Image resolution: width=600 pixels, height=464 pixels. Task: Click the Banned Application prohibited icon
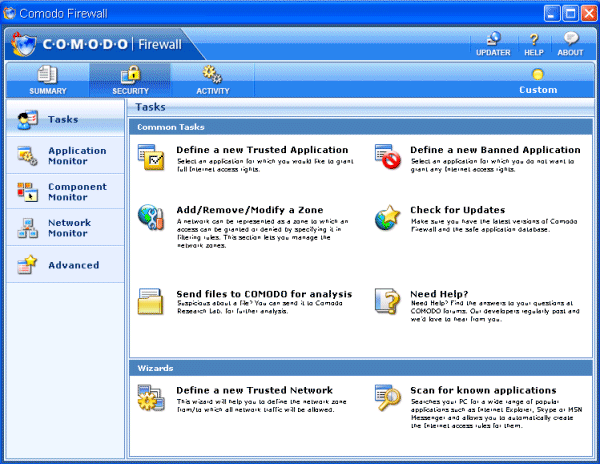[388, 156]
